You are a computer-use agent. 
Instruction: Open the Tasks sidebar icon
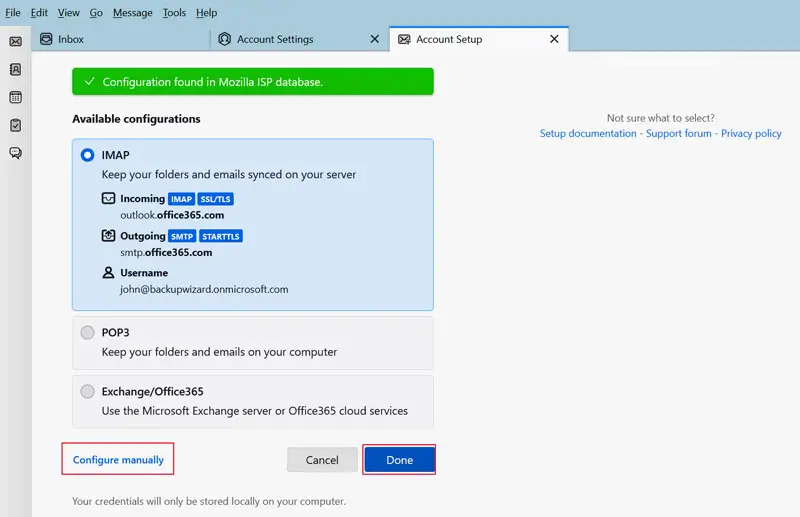[x=15, y=125]
